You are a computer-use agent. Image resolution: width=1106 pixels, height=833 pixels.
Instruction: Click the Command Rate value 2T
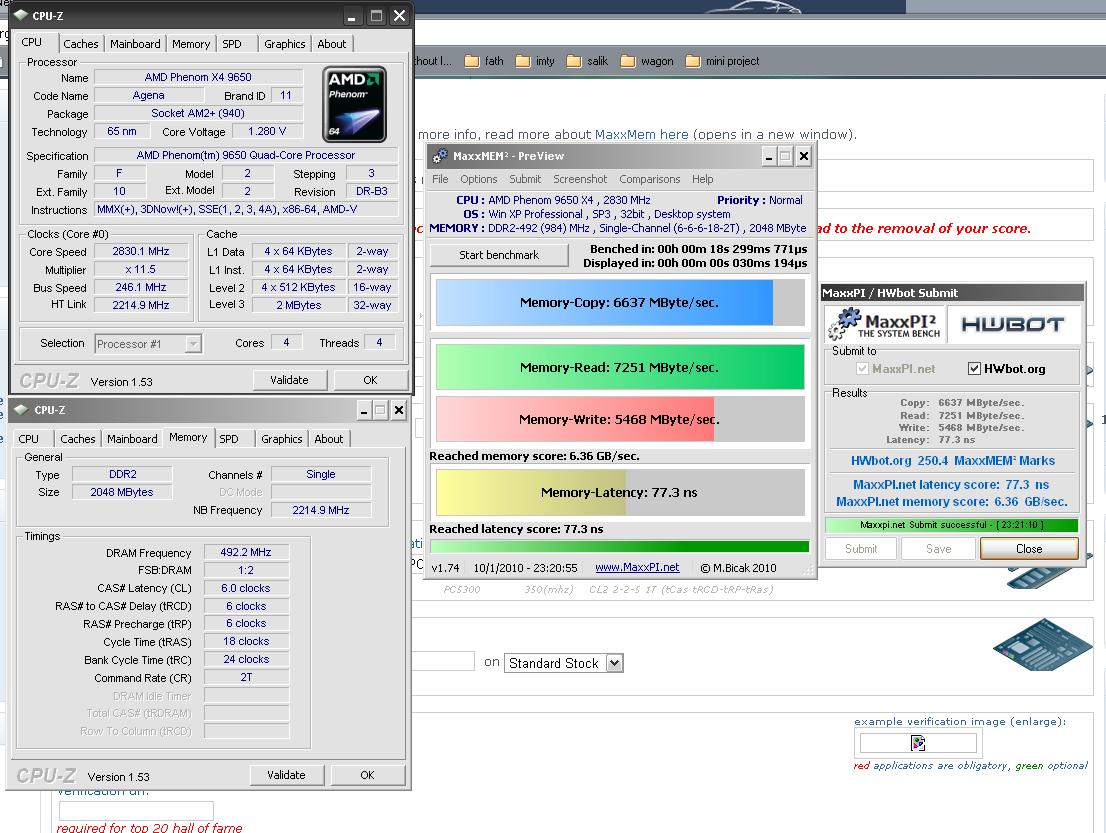click(246, 677)
